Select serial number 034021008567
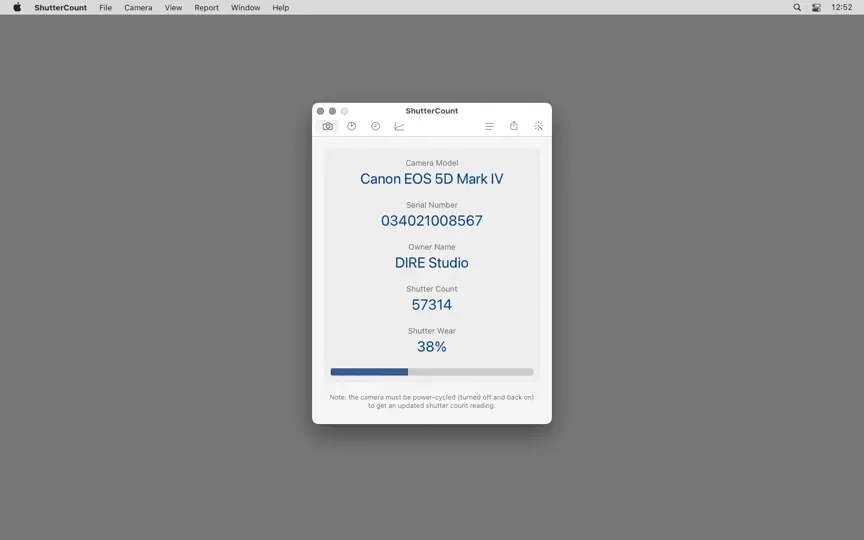 point(431,220)
